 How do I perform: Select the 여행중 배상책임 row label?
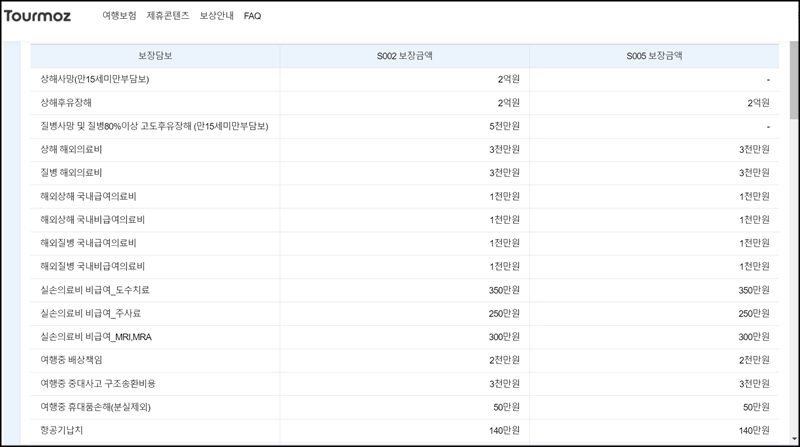pyautogui.click(x=71, y=360)
